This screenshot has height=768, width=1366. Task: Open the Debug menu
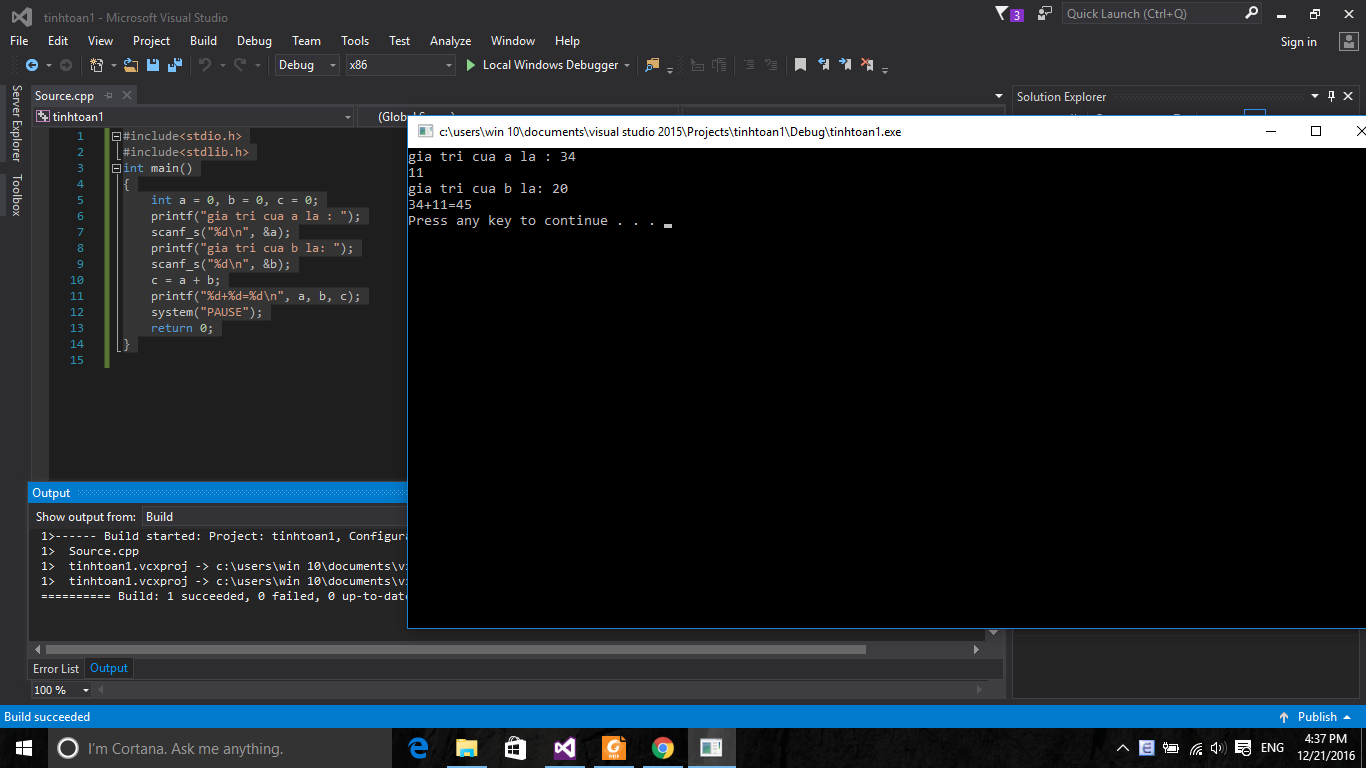click(x=254, y=41)
